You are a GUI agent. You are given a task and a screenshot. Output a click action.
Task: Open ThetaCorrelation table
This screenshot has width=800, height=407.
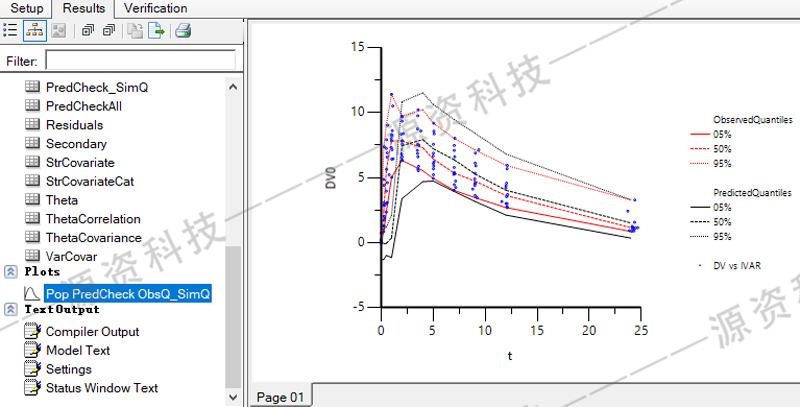[x=93, y=219]
